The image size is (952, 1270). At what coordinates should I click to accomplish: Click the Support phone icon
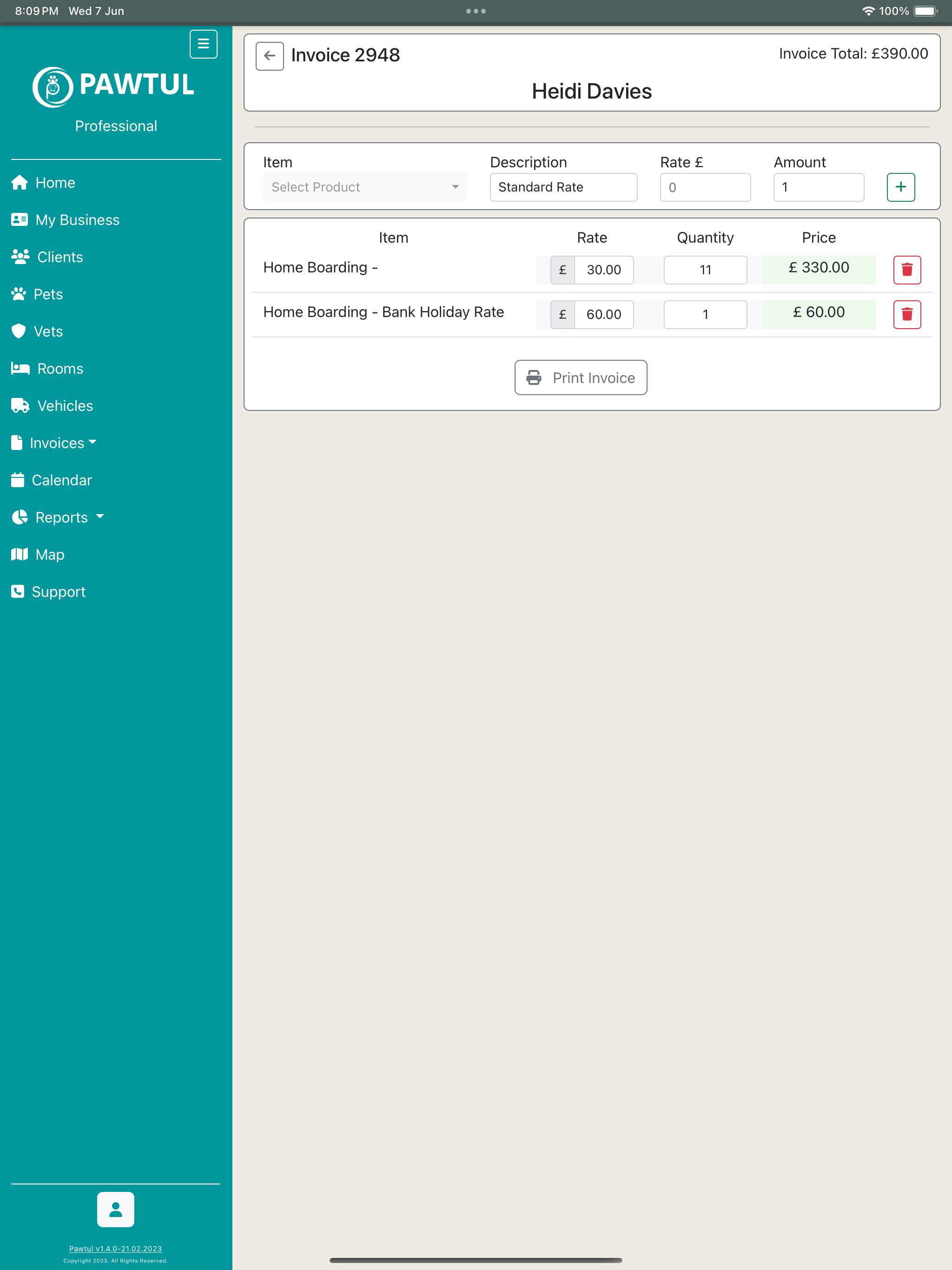coord(18,591)
